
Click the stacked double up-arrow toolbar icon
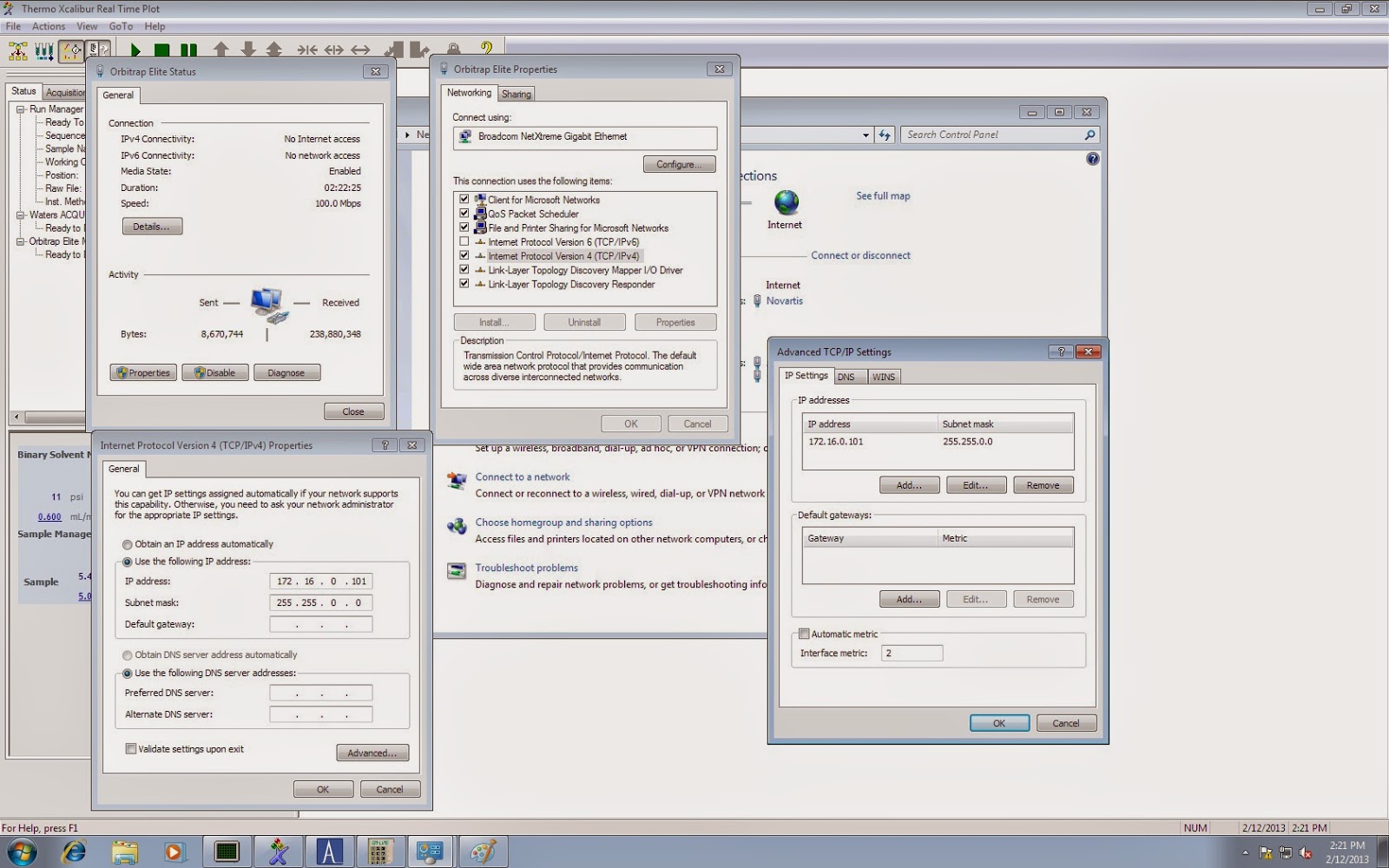274,50
